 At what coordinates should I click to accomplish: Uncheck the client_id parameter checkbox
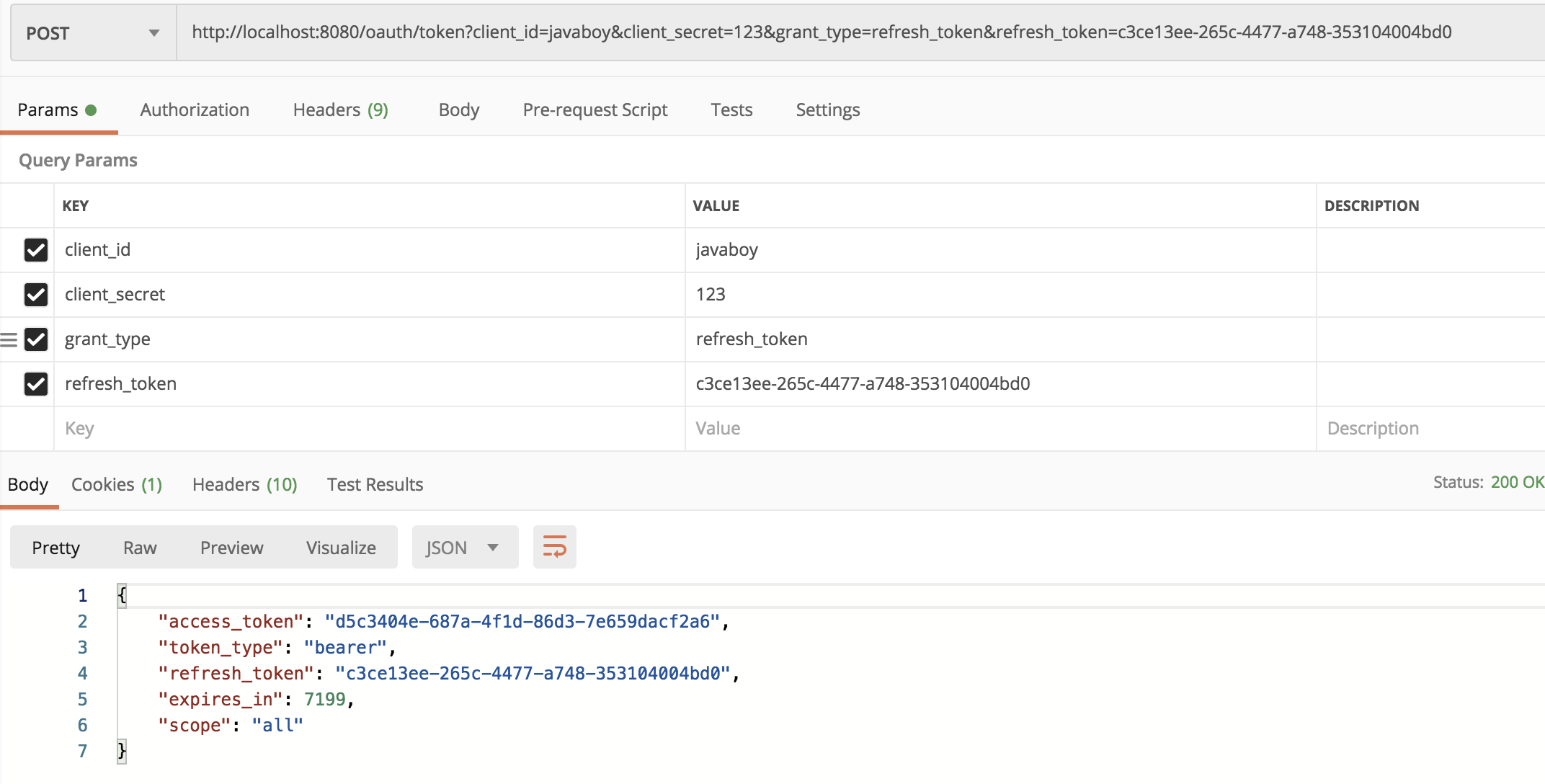pyautogui.click(x=36, y=250)
